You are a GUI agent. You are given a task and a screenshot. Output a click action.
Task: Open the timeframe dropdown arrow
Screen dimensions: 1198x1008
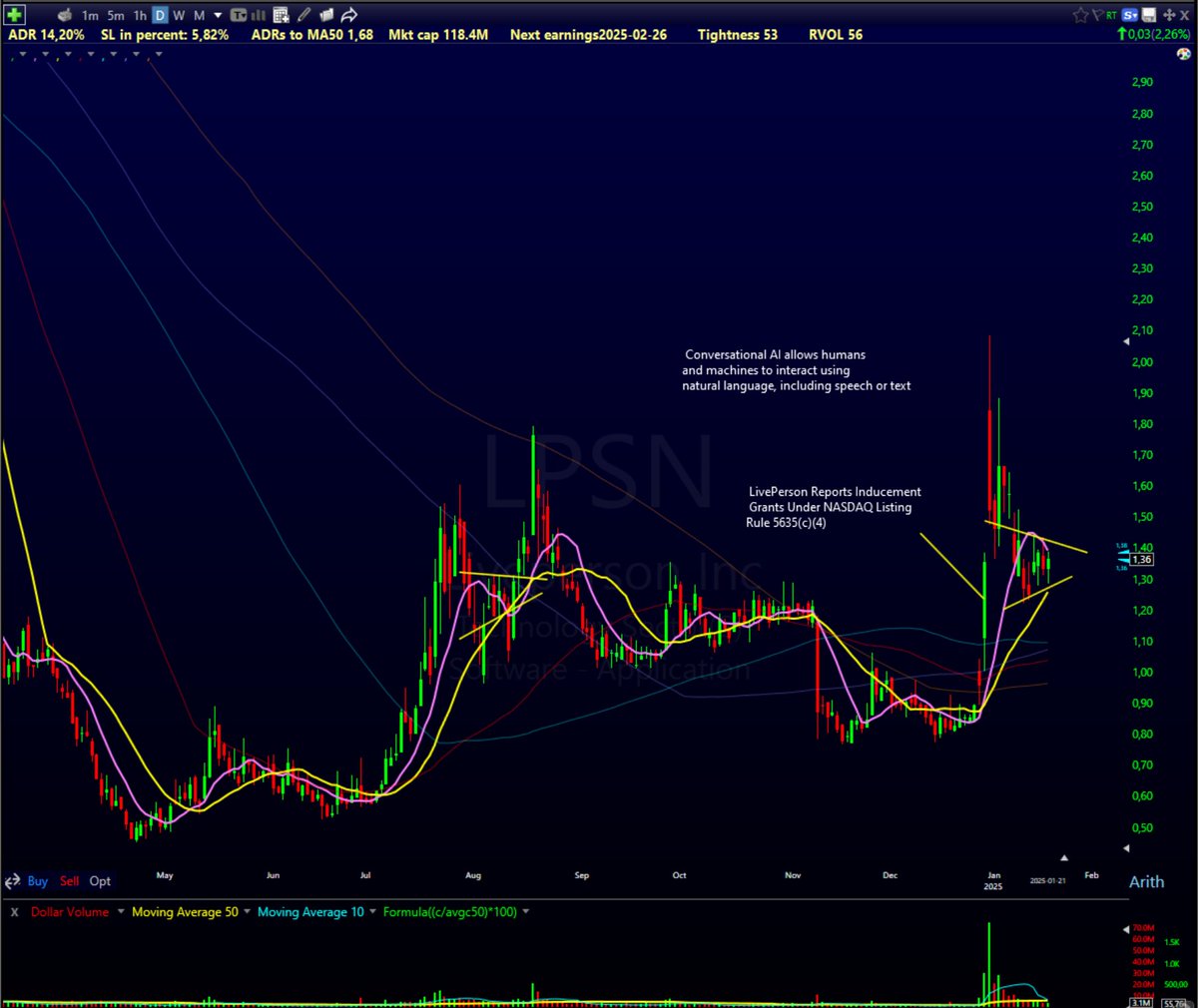point(218,15)
